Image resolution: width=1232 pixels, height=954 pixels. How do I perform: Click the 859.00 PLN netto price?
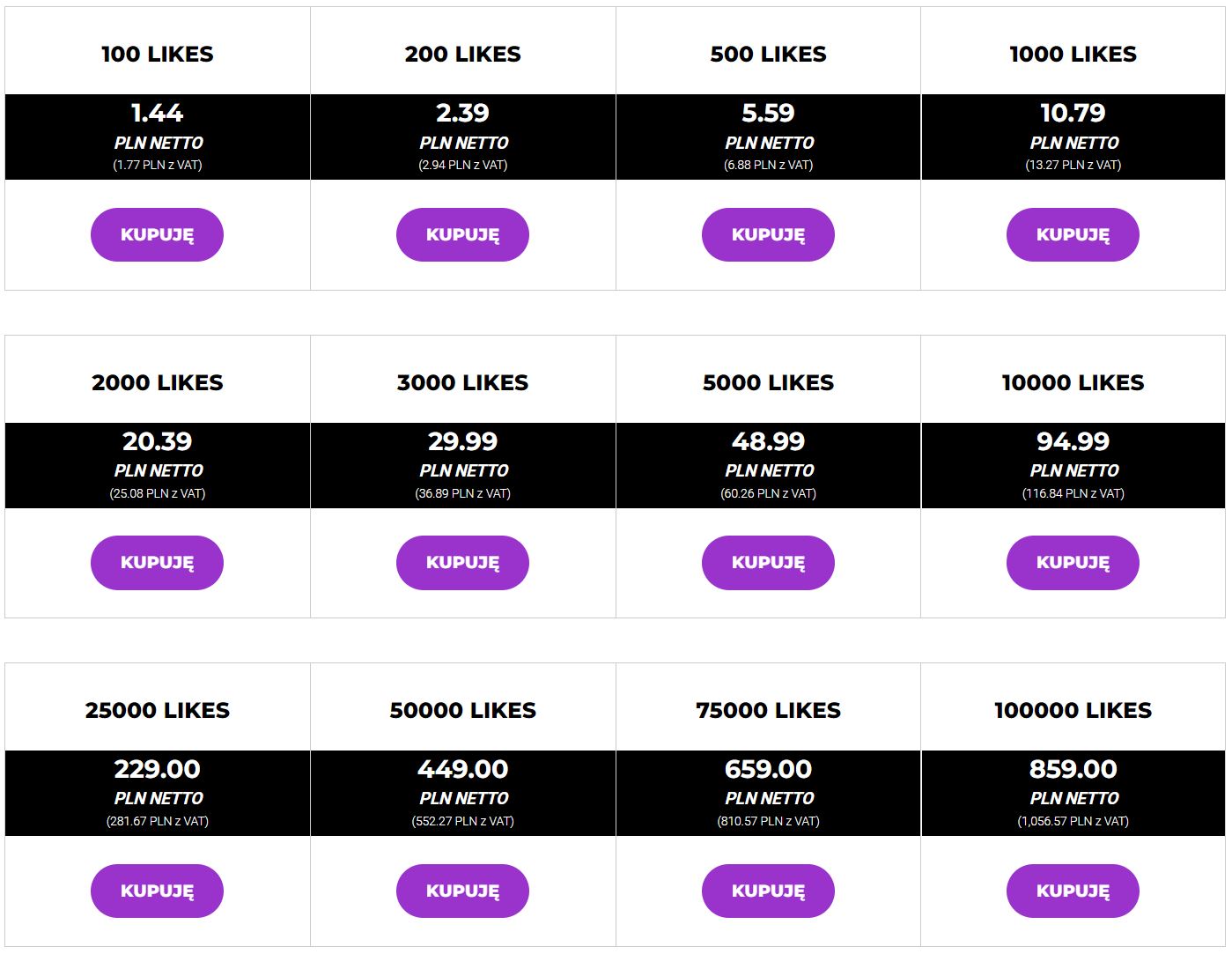coord(1073,769)
